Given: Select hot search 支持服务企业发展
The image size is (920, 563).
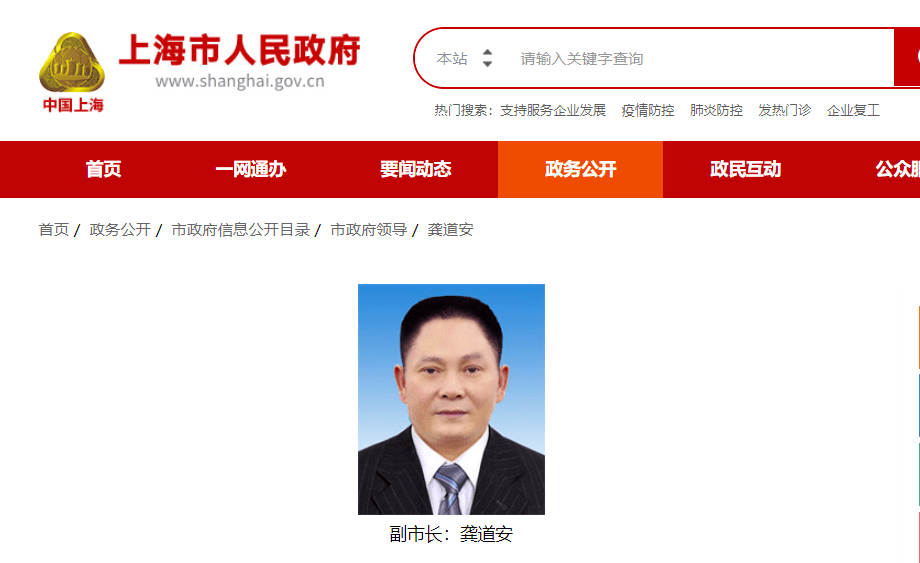Looking at the screenshot, I should pos(553,110).
